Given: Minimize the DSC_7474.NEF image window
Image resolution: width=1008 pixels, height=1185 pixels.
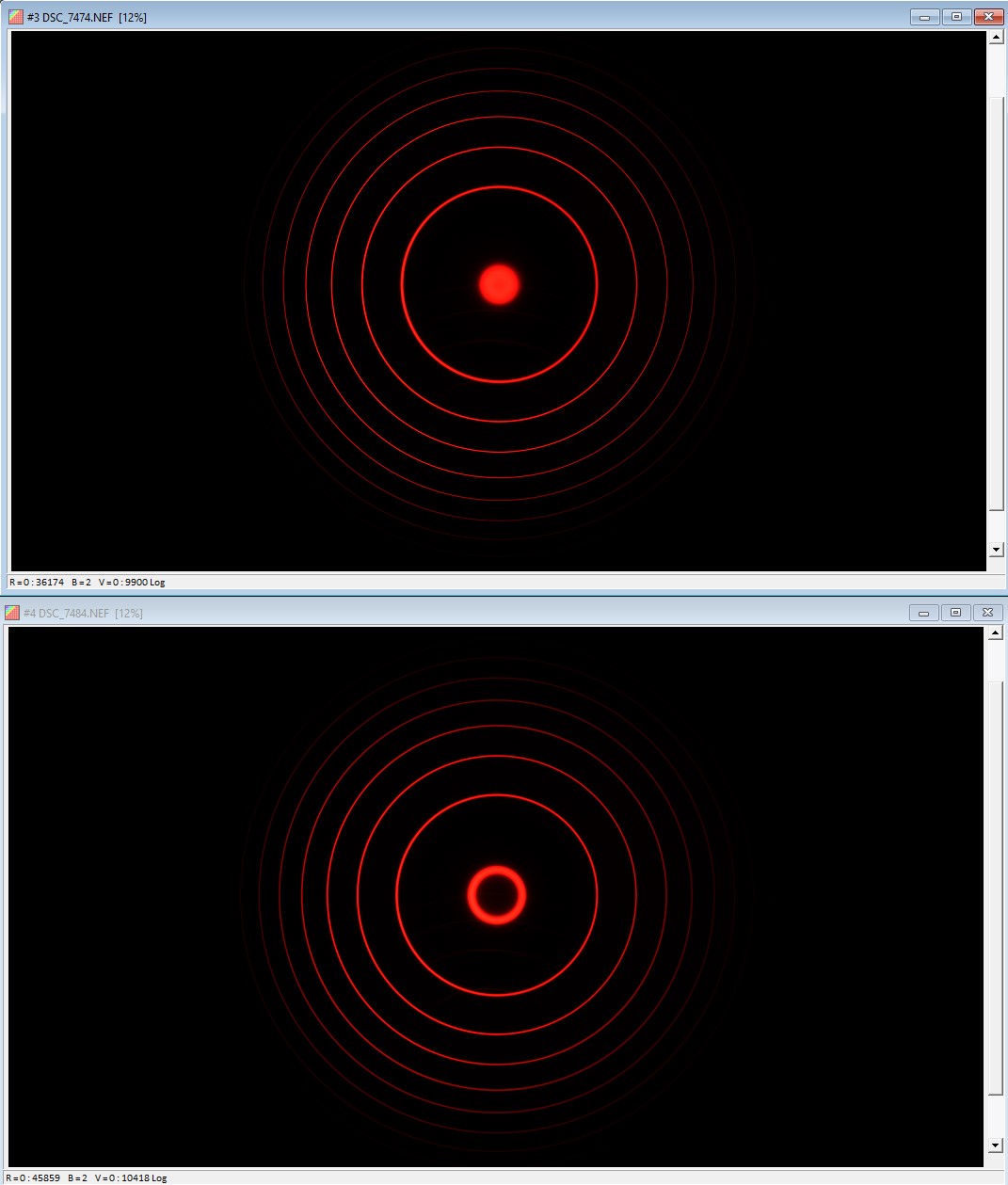Looking at the screenshot, I should tap(924, 17).
